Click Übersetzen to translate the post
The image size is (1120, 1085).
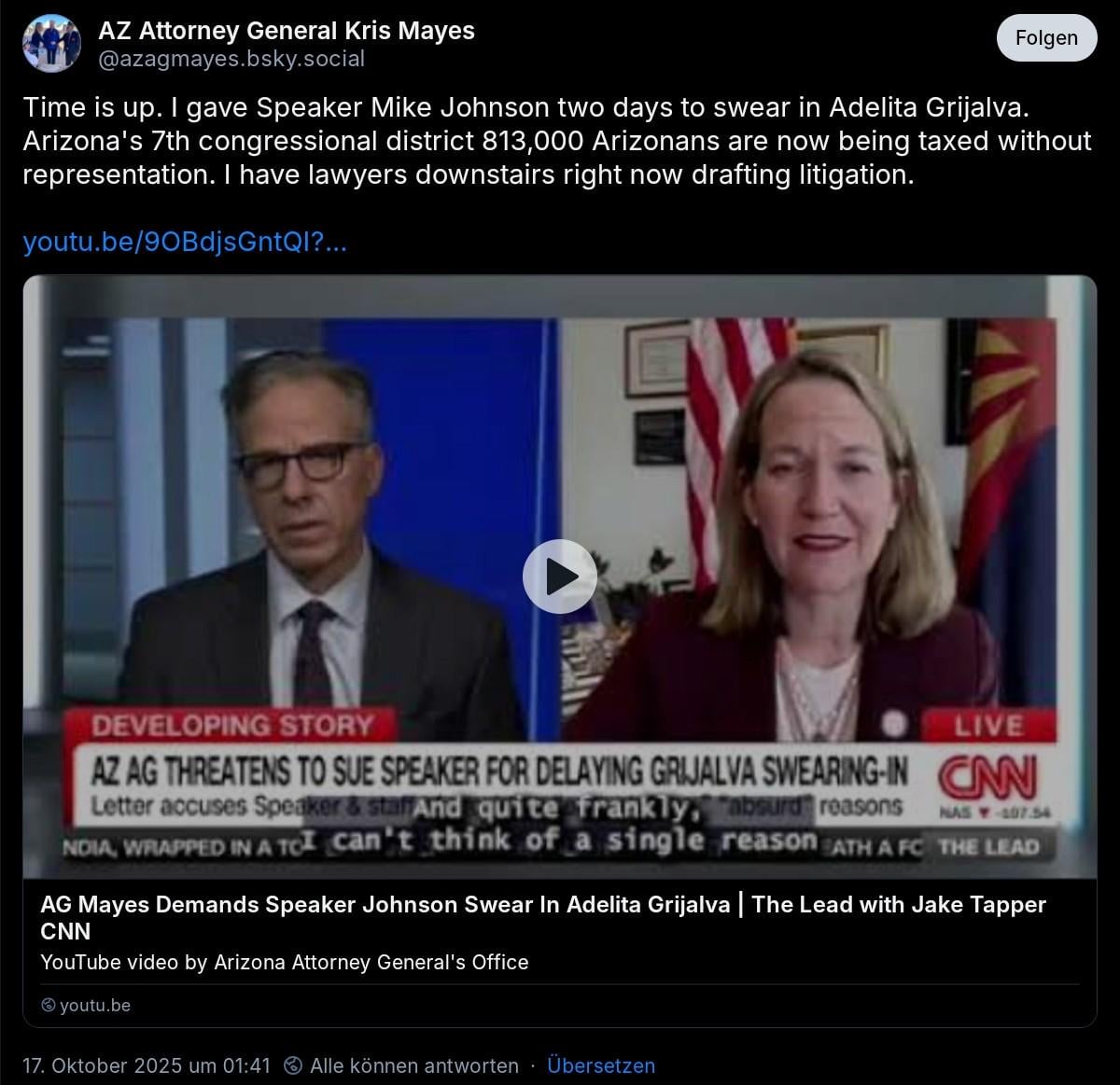click(x=601, y=1065)
